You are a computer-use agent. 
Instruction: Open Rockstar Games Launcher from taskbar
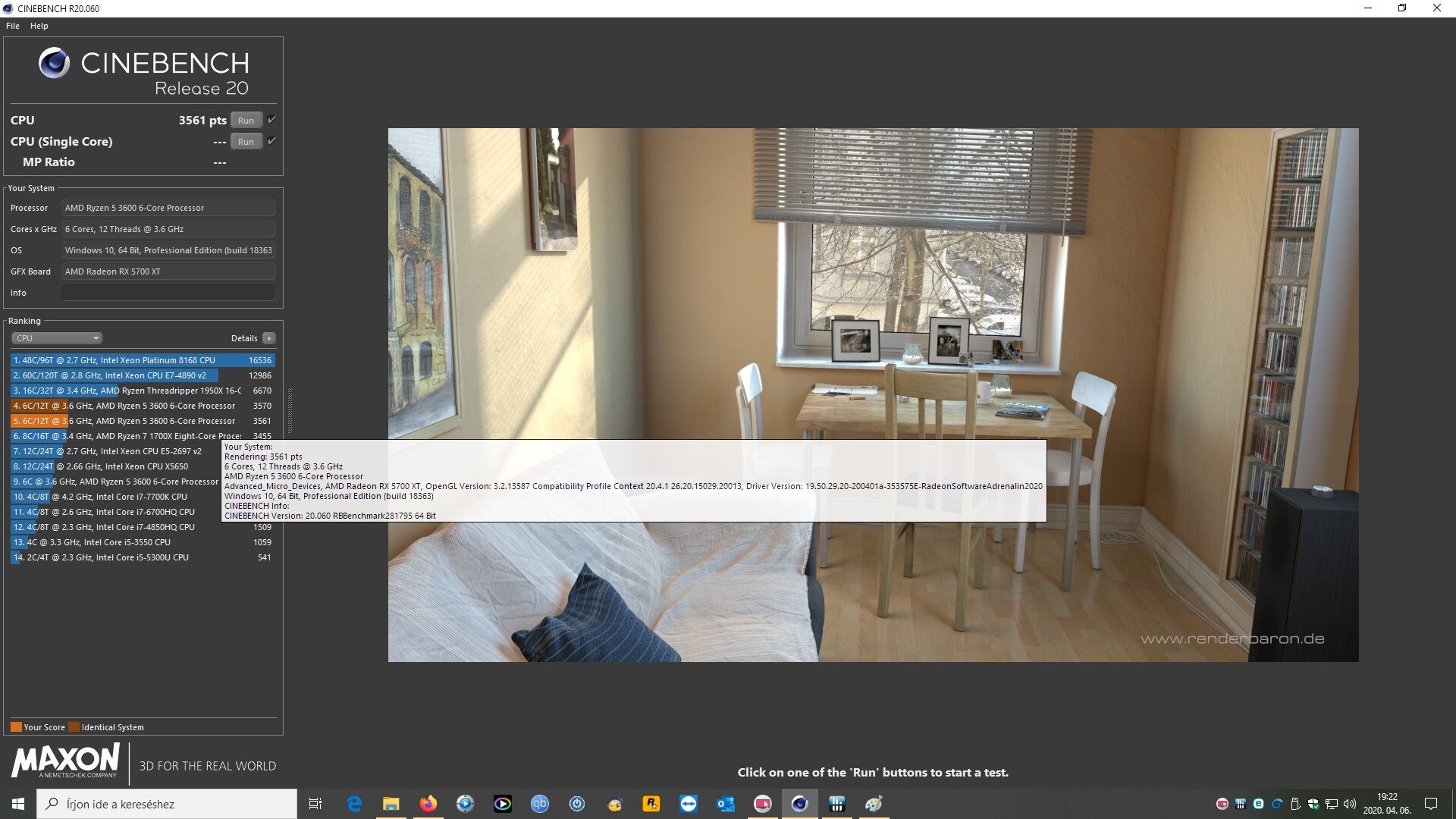point(651,804)
